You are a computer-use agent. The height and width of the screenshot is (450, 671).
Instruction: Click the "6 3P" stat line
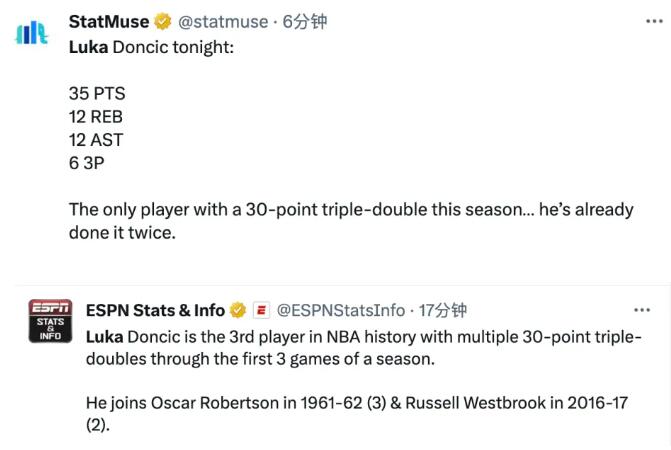(87, 163)
